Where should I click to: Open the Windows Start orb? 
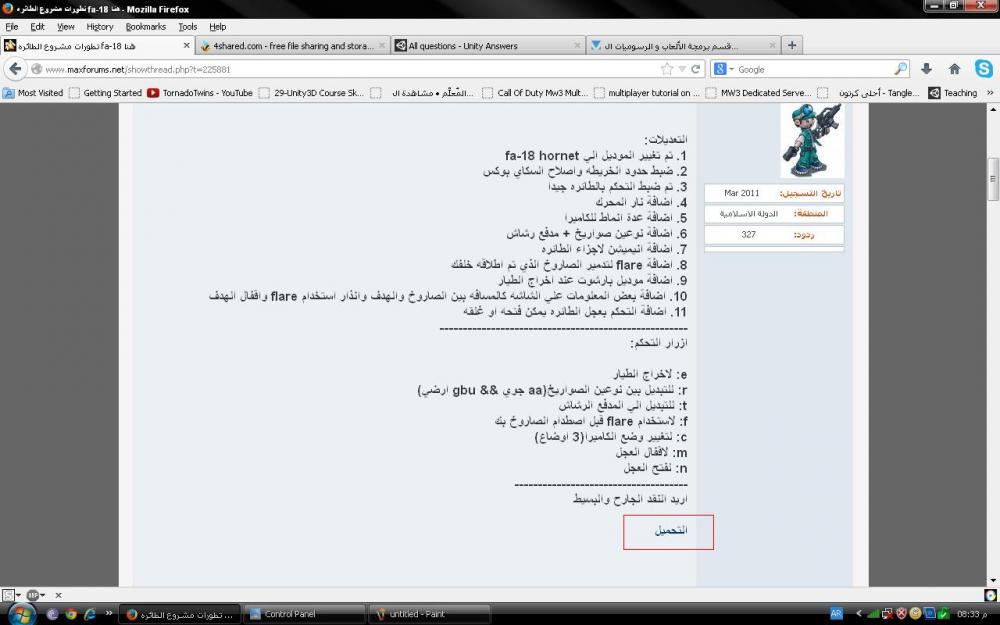(22, 614)
